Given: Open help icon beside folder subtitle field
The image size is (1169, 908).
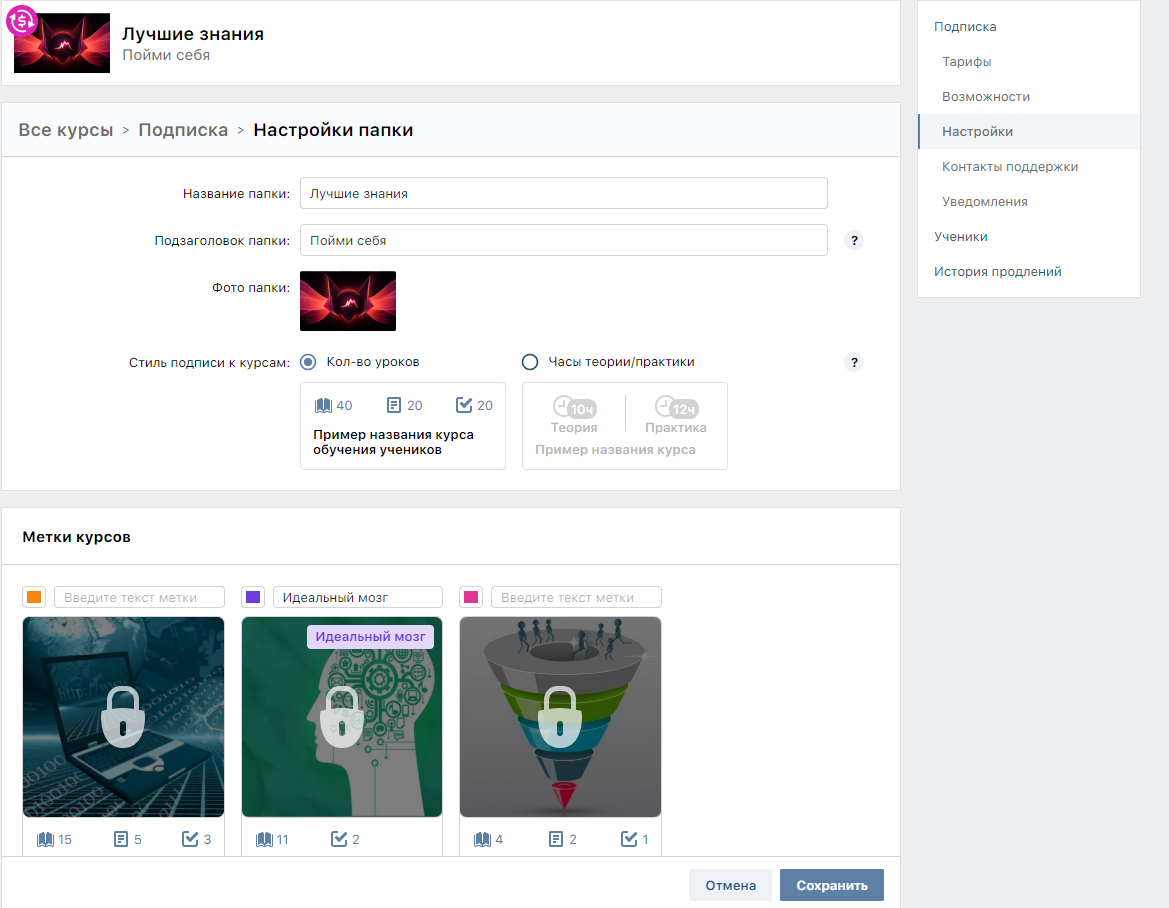Looking at the screenshot, I should pos(854,240).
